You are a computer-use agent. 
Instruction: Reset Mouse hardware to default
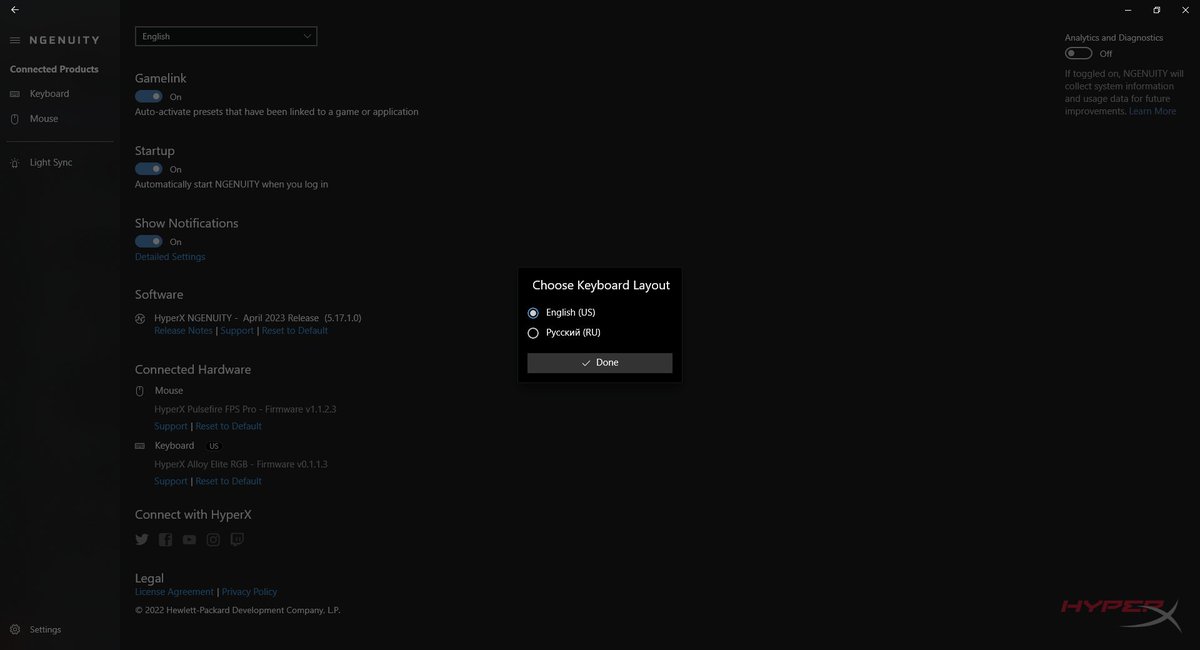(228, 426)
